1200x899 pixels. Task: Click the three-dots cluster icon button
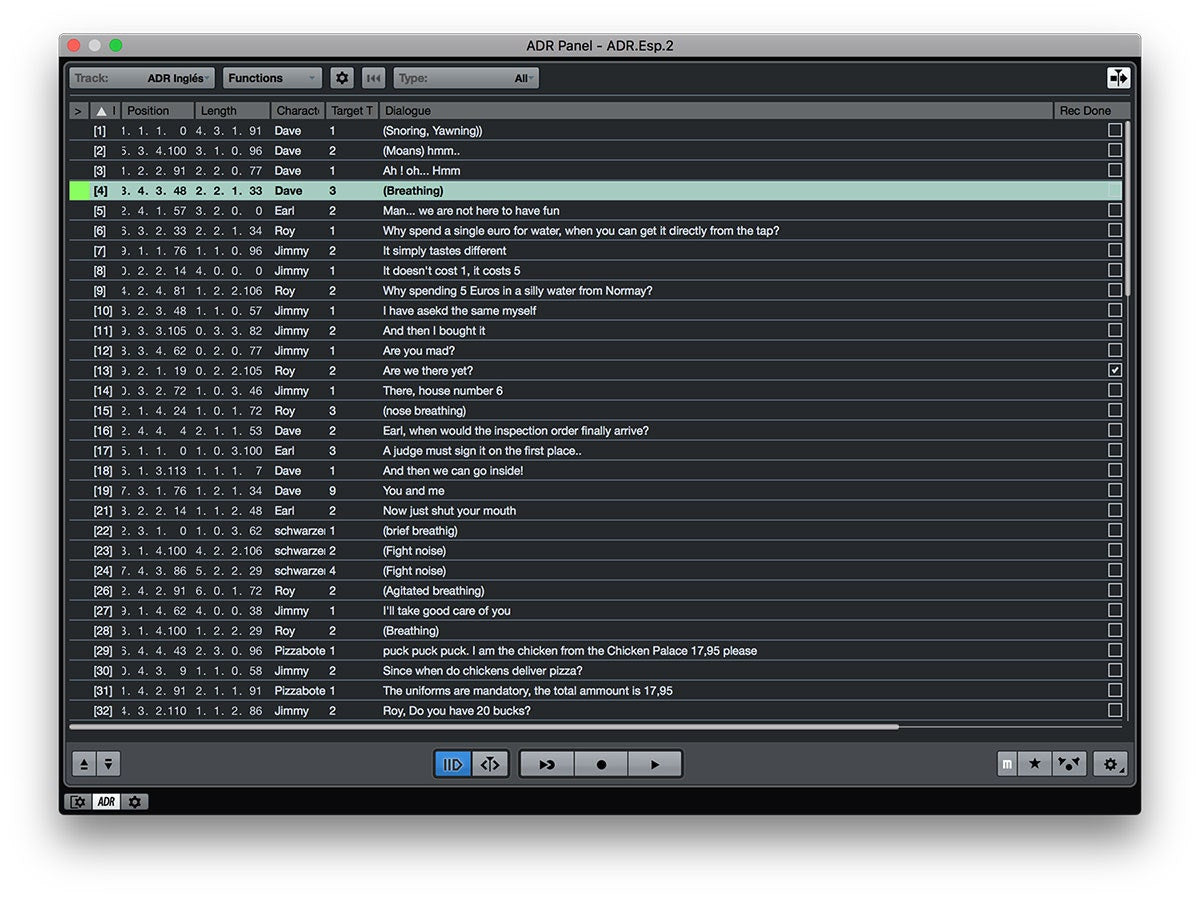(1069, 764)
